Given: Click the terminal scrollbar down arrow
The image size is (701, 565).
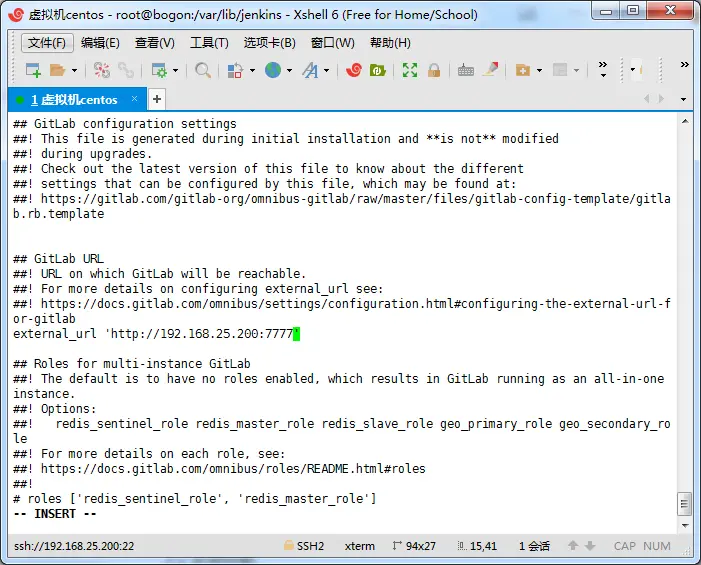Looking at the screenshot, I should (x=684, y=526).
